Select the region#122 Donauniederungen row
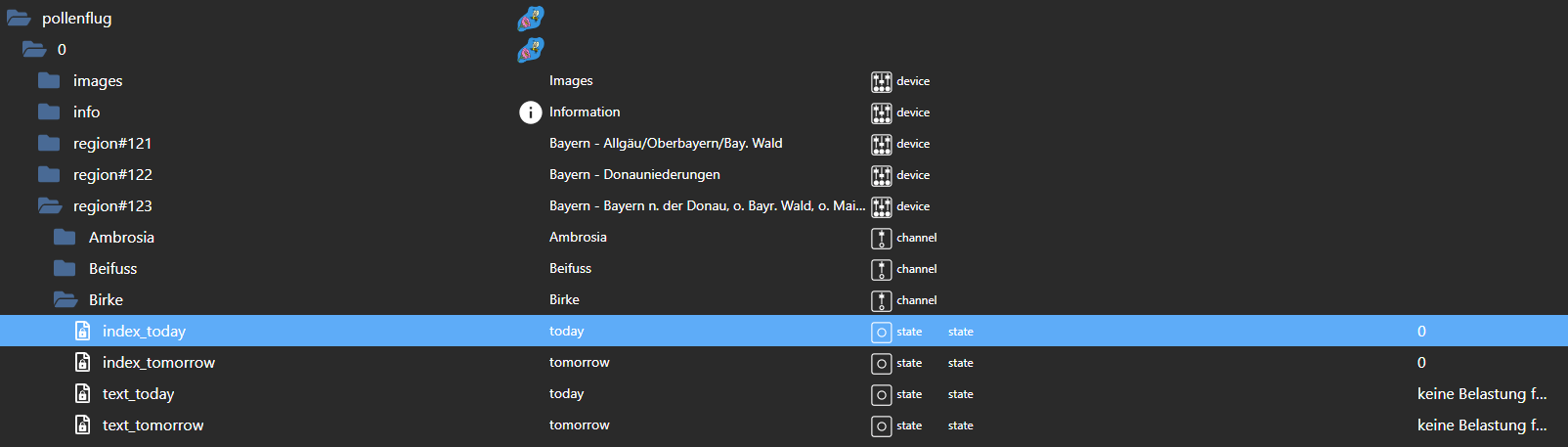The width and height of the screenshot is (1568, 447). 112,175
